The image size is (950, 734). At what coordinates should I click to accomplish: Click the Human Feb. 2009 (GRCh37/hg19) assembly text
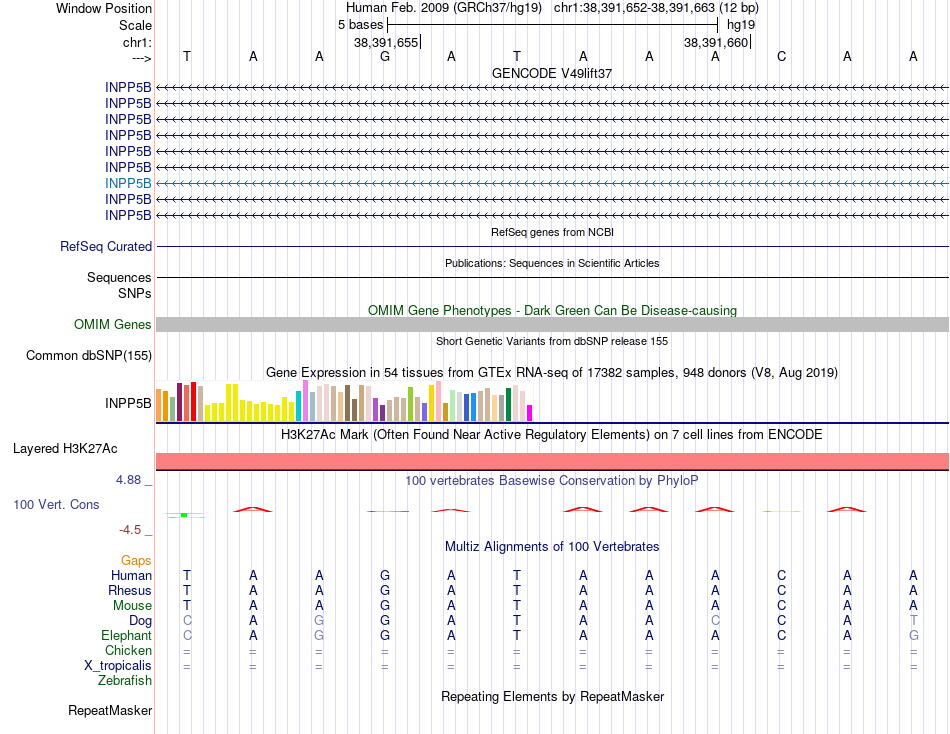445,8
